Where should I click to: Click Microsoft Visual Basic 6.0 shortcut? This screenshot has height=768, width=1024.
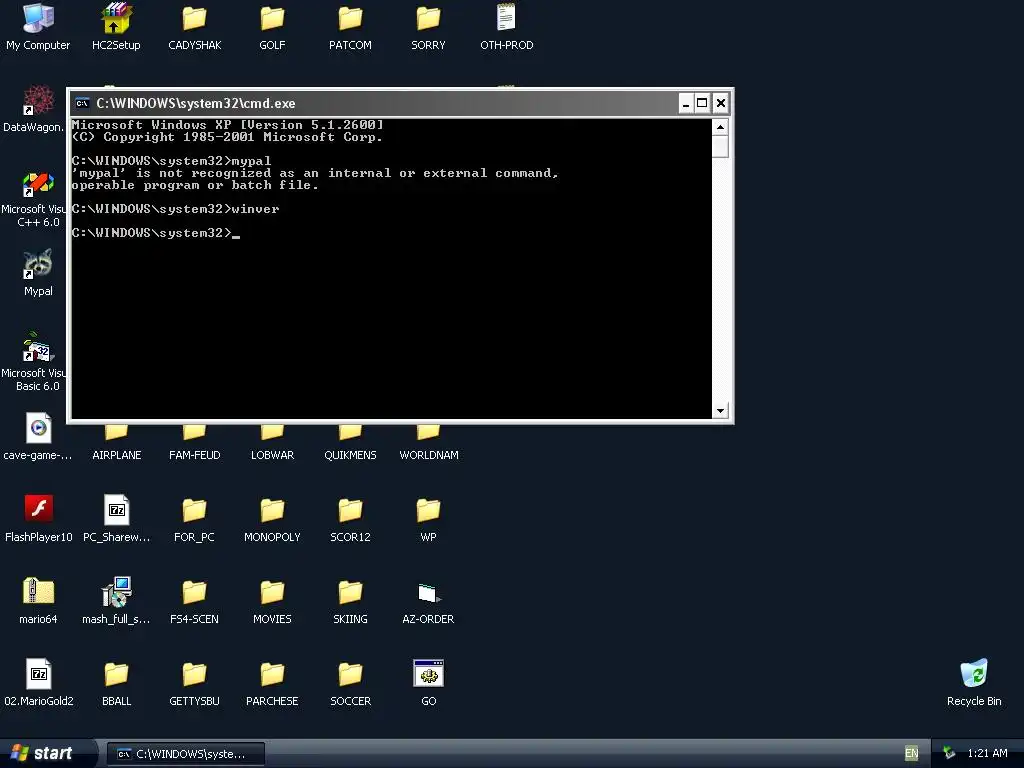click(38, 347)
